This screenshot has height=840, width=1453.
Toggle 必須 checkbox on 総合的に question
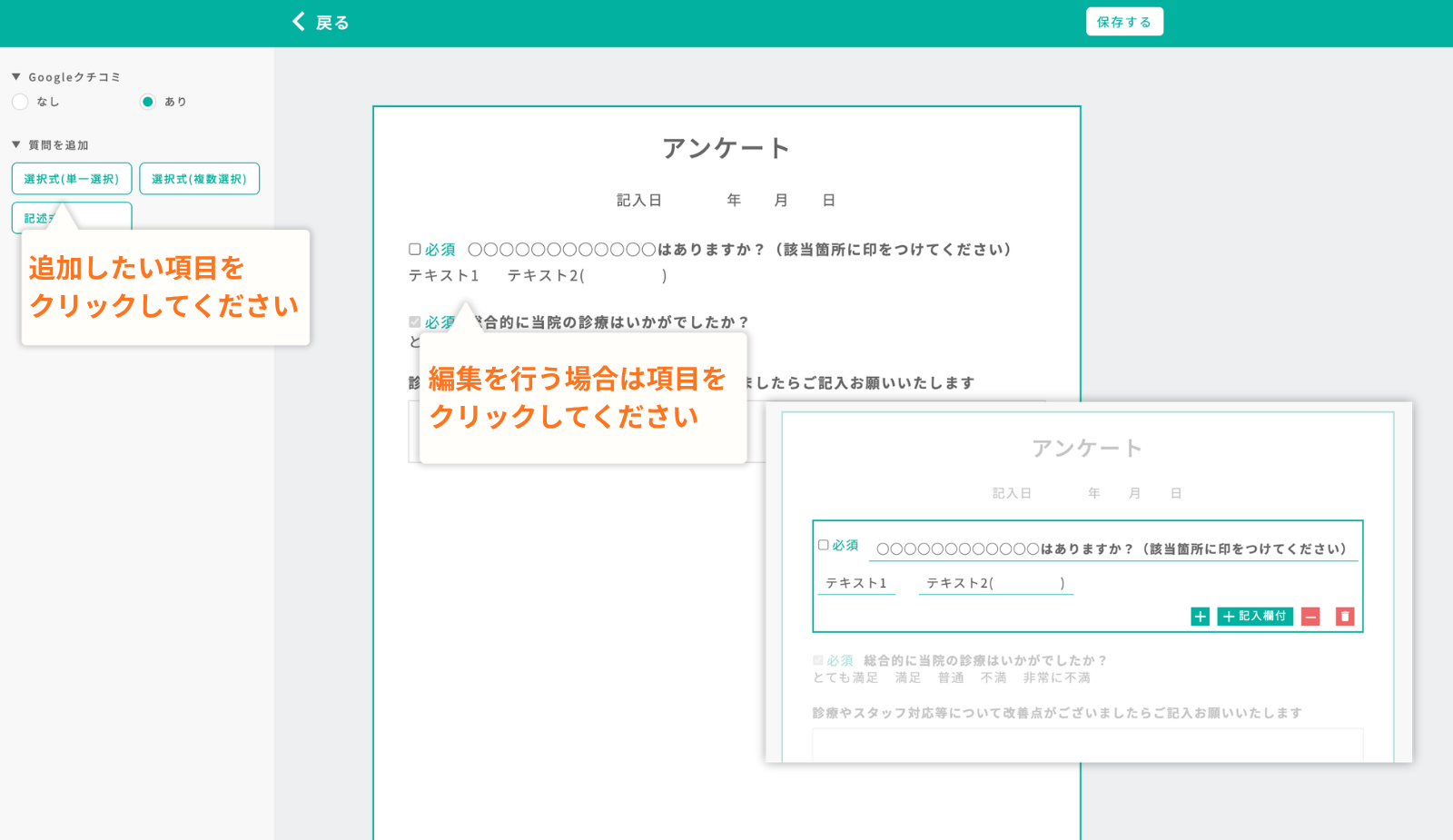(x=415, y=321)
